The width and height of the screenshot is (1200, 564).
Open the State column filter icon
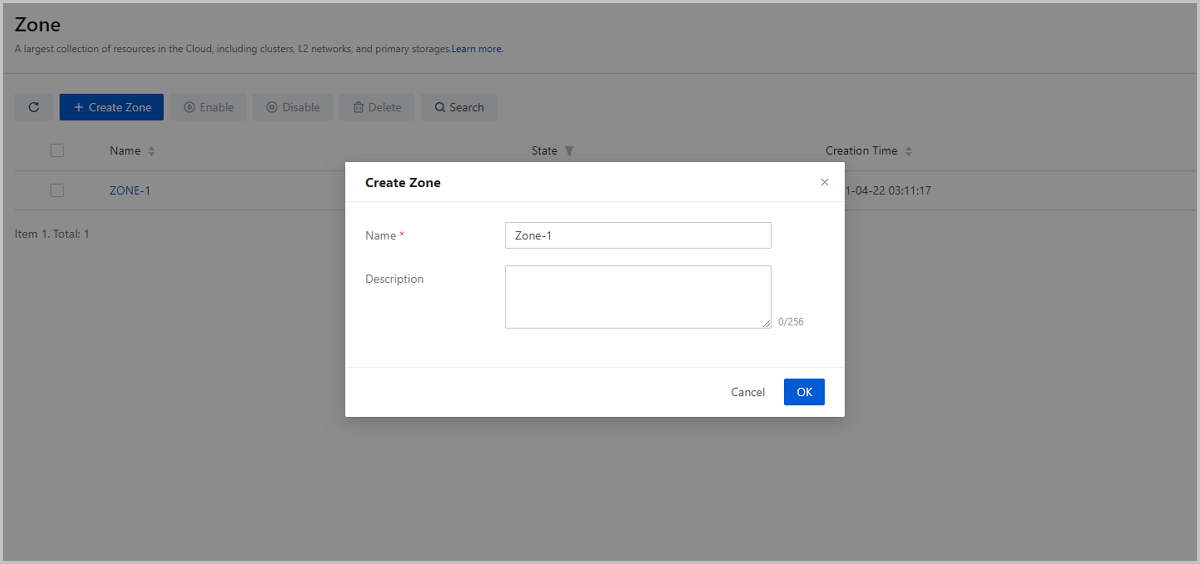[569, 151]
